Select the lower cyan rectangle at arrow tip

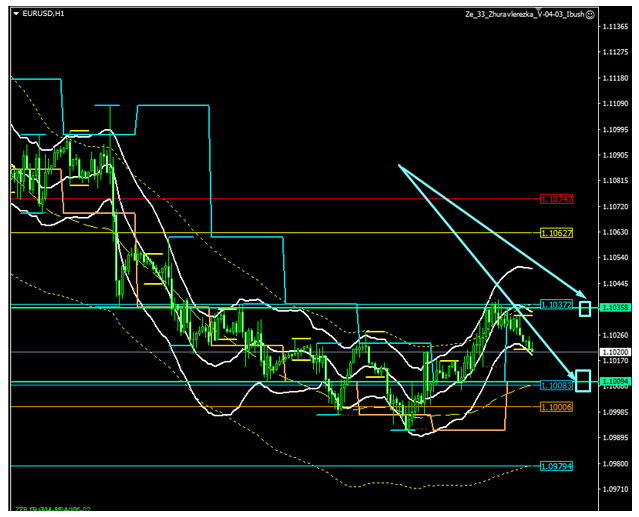click(584, 381)
